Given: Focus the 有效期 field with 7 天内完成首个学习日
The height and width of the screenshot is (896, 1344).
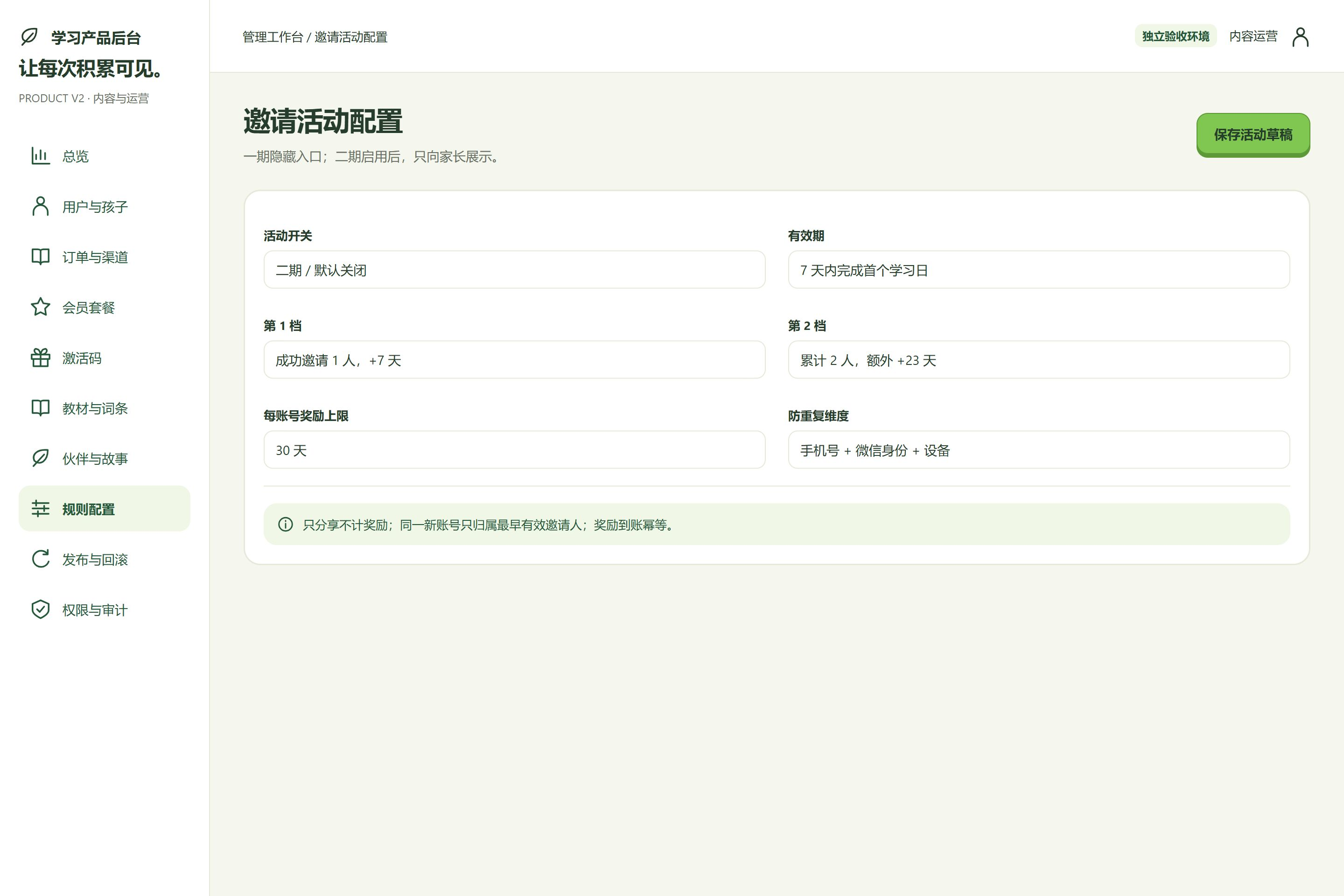Looking at the screenshot, I should (x=1039, y=270).
